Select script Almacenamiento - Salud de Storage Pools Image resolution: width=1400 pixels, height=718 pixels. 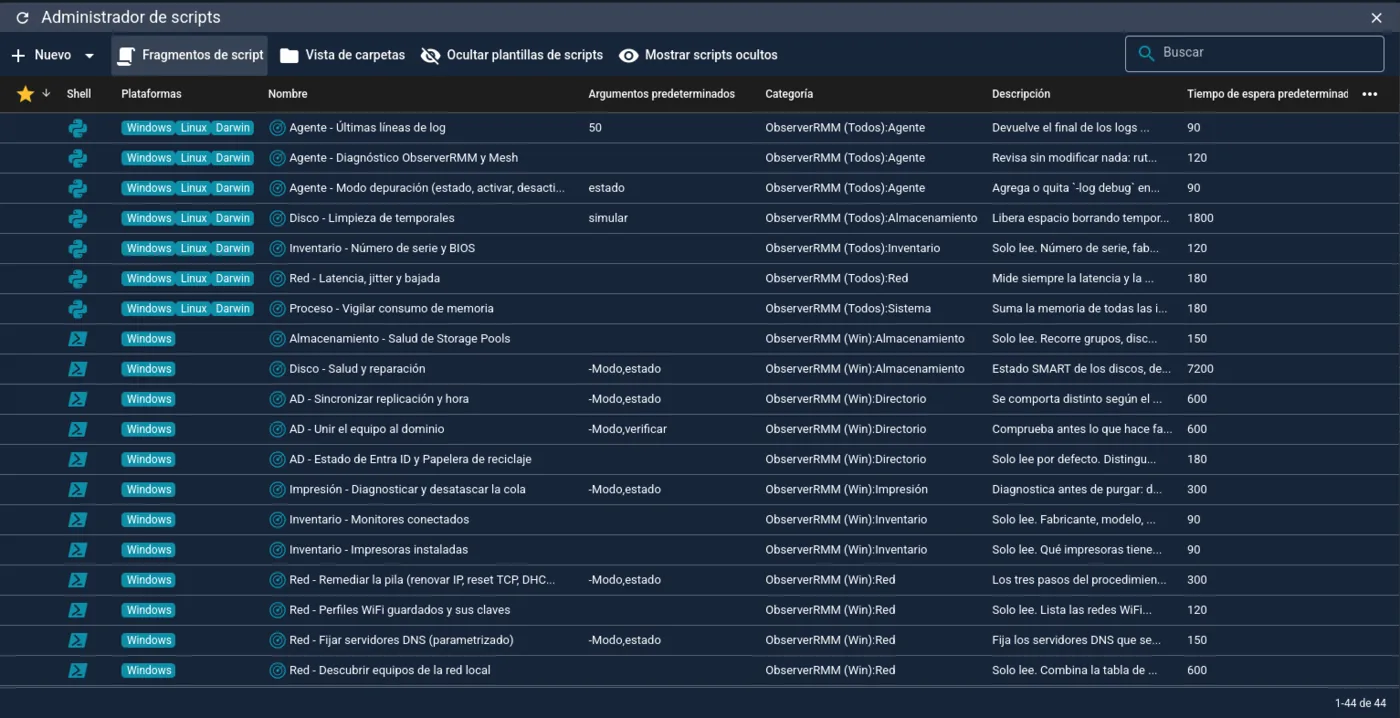400,339
